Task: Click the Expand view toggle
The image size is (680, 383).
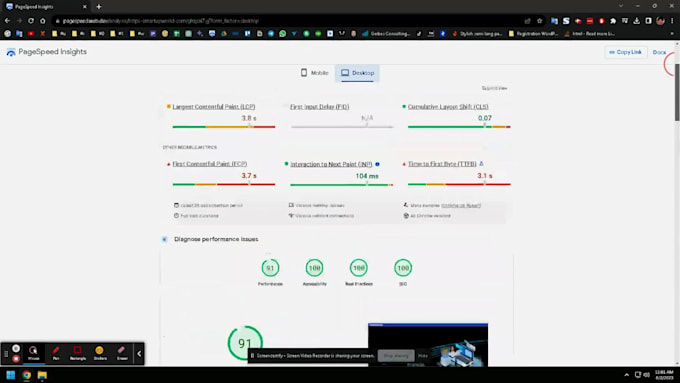Action: pyautogui.click(x=494, y=88)
